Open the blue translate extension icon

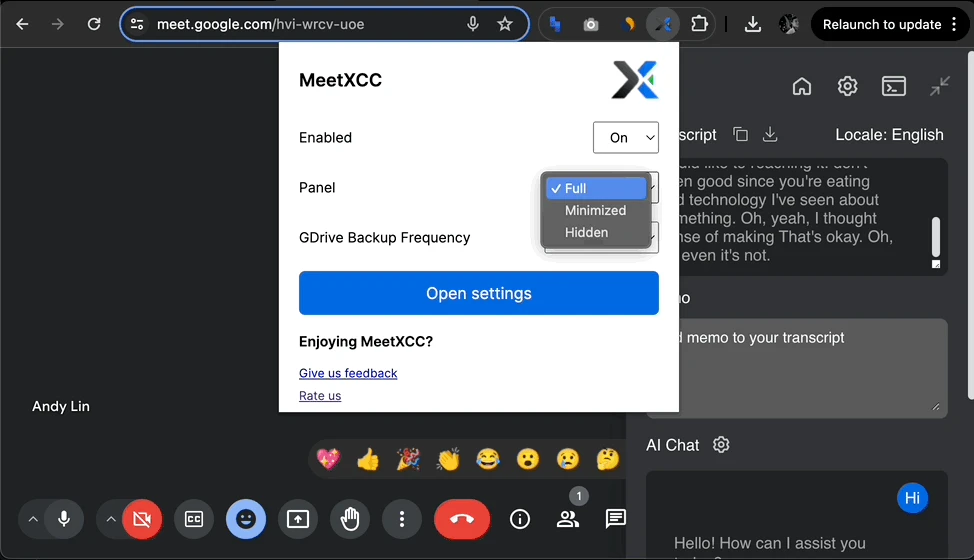tap(555, 24)
